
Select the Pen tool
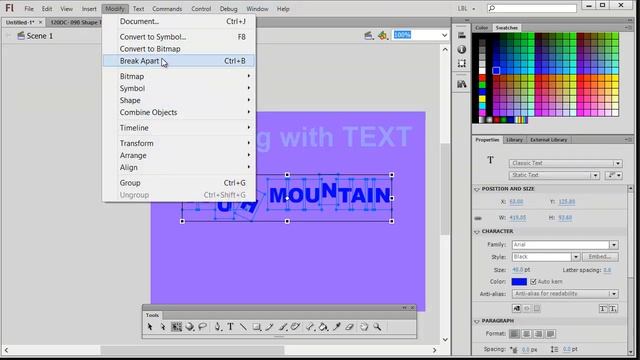[x=218, y=327]
